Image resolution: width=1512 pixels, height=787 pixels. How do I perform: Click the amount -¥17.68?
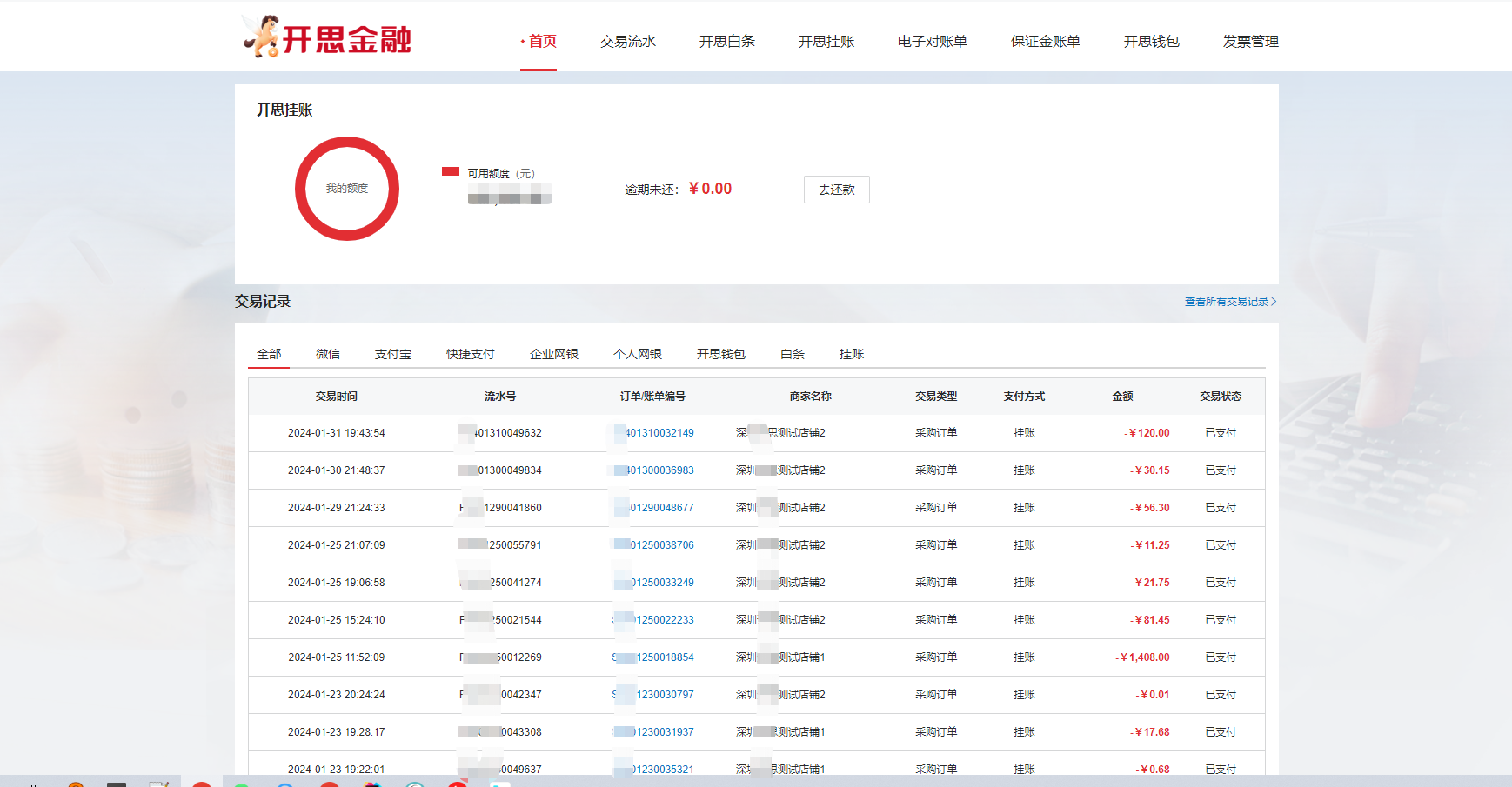[x=1150, y=732]
